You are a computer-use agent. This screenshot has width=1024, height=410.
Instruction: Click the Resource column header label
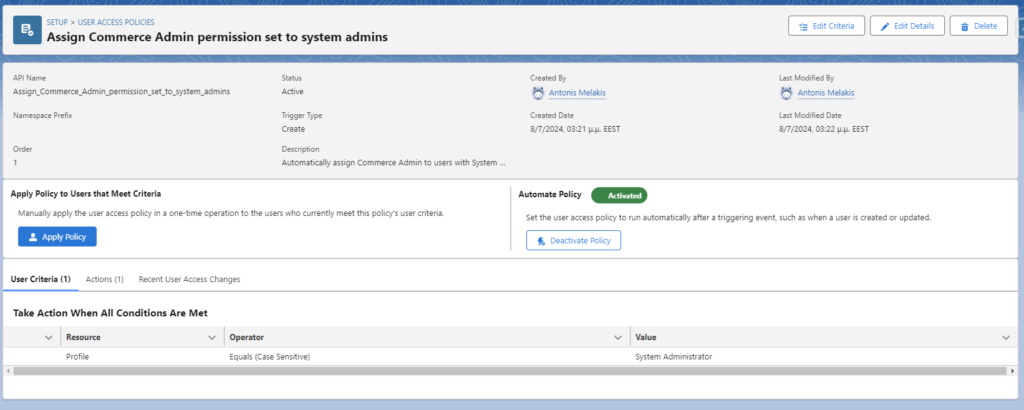(83, 338)
